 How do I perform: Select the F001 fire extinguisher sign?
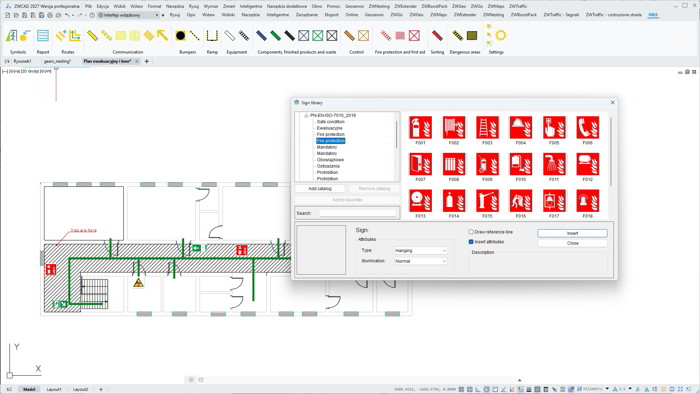420,128
